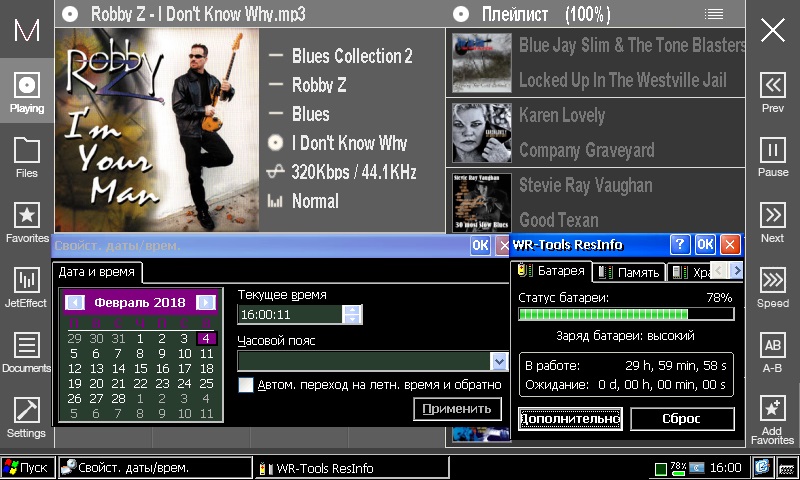Select Karen Lovely album thumbnail
Image resolution: width=800 pixels, height=480 pixels.
[x=482, y=133]
